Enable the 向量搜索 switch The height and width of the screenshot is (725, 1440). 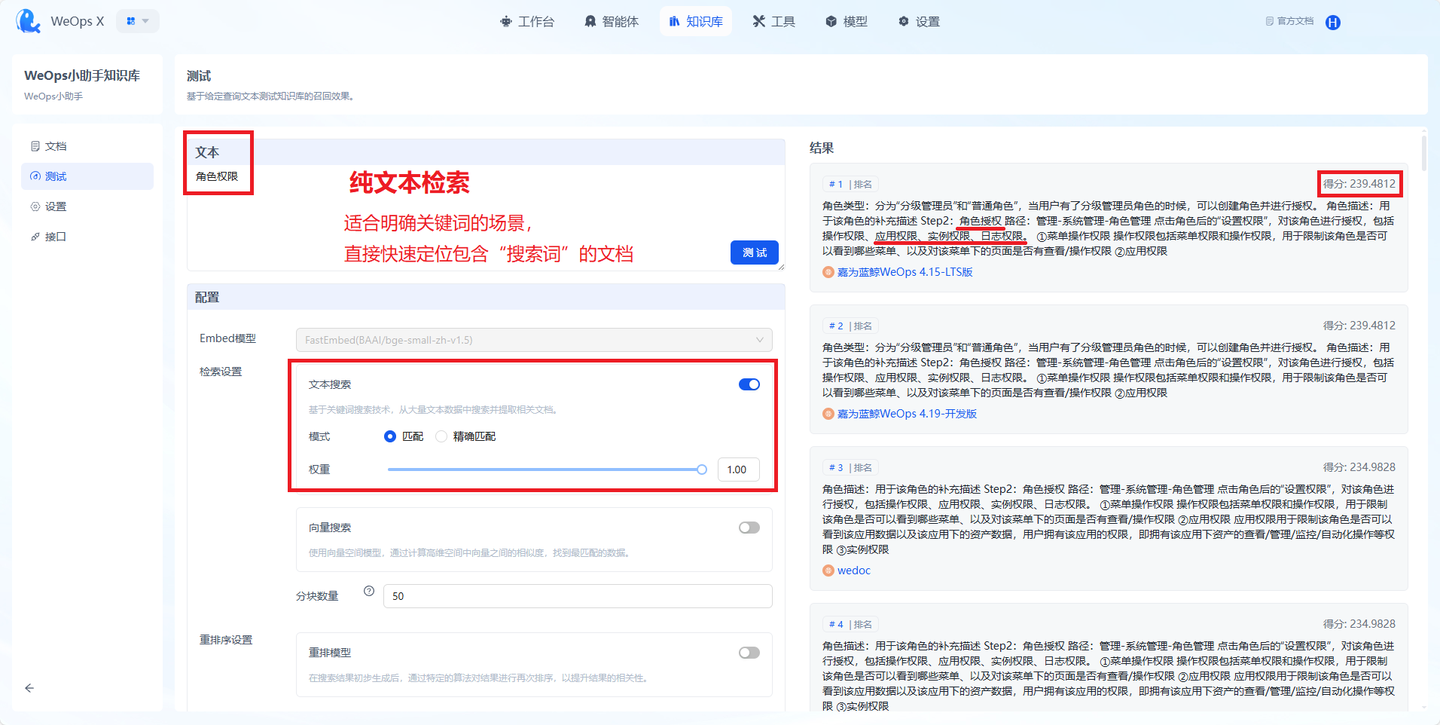click(749, 527)
